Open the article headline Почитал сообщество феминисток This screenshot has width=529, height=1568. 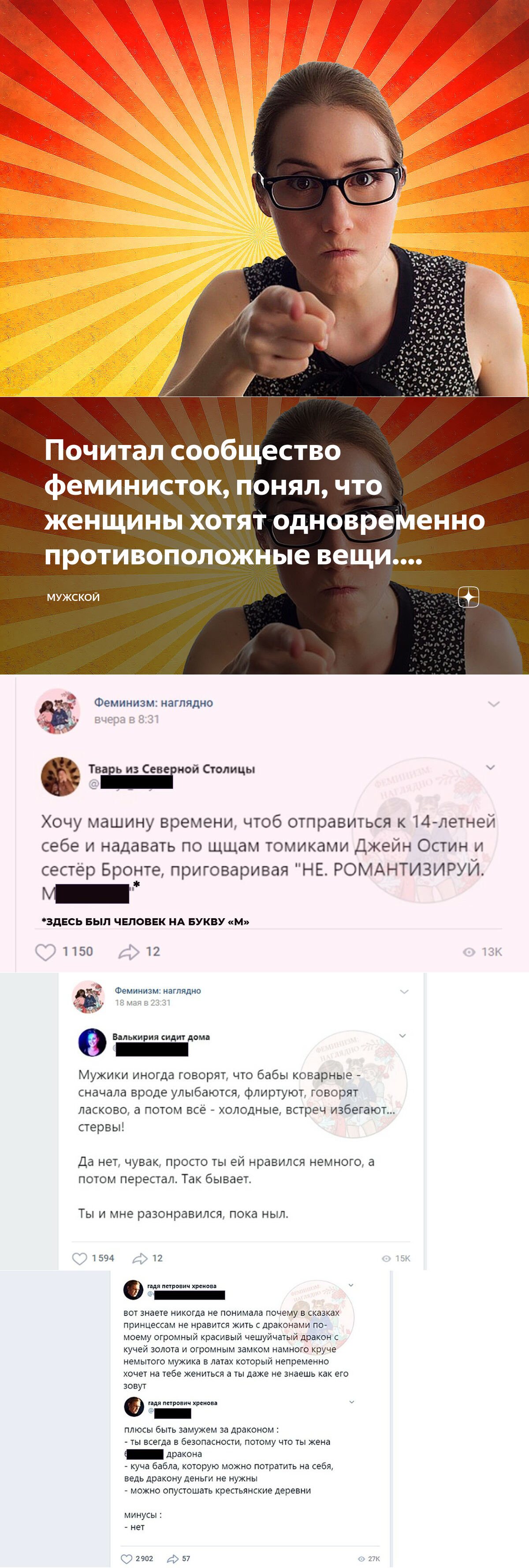click(264, 502)
